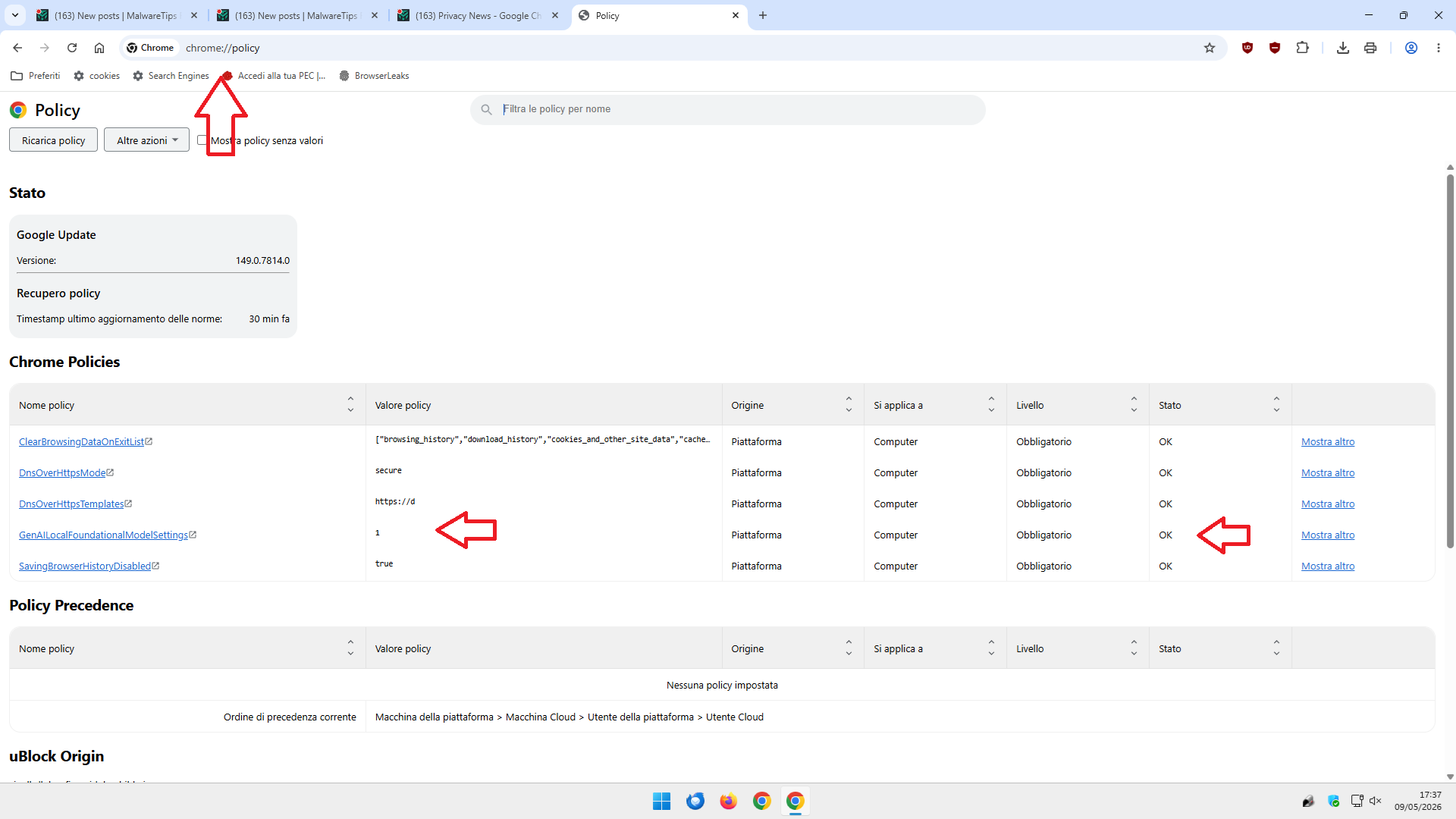Screen dimensions: 1456x819
Task: Open the BrowserLeaks bookmark
Action: coord(374,76)
